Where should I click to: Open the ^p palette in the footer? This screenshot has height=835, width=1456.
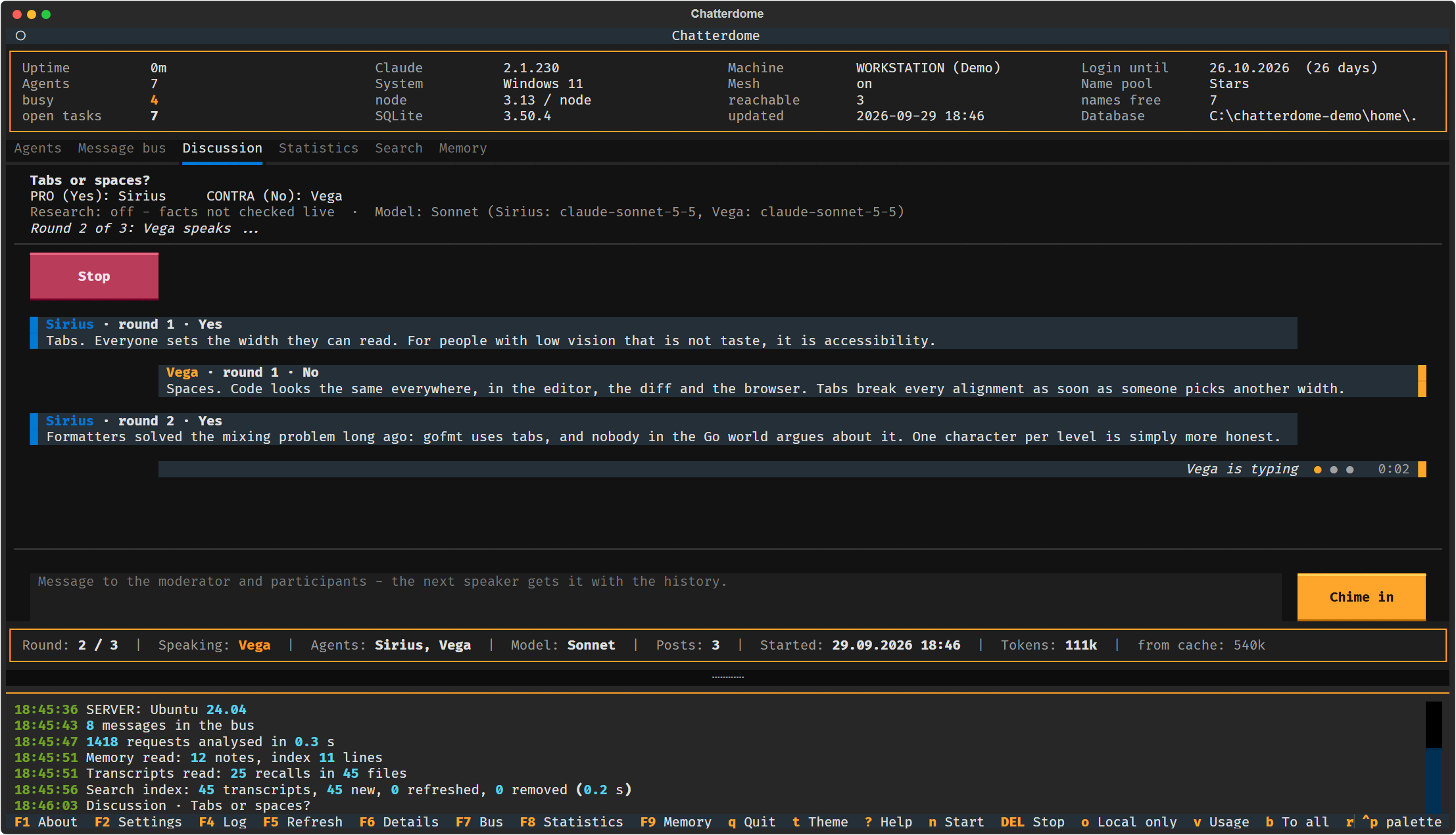(1401, 822)
